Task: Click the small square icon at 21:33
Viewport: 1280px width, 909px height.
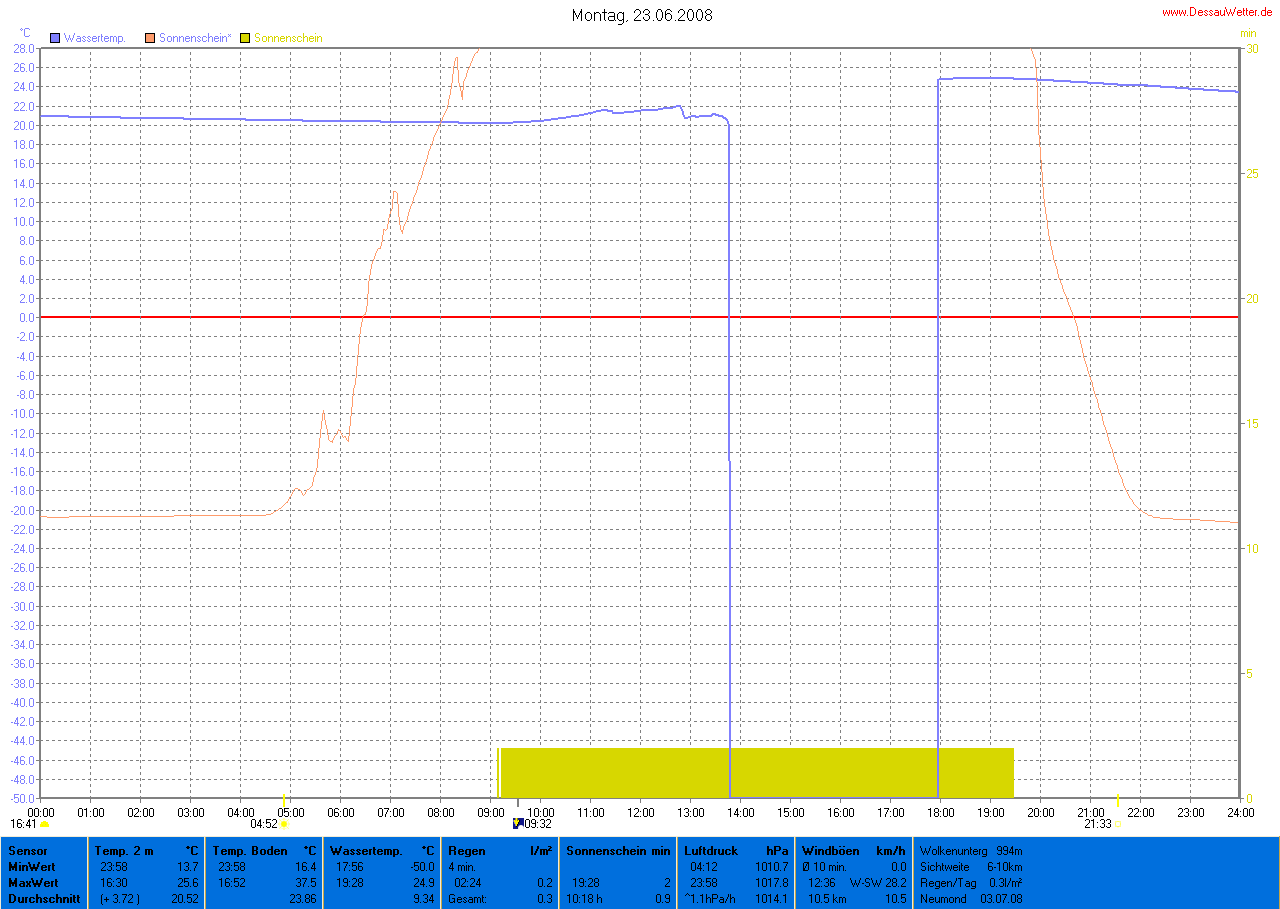Action: point(1118,825)
